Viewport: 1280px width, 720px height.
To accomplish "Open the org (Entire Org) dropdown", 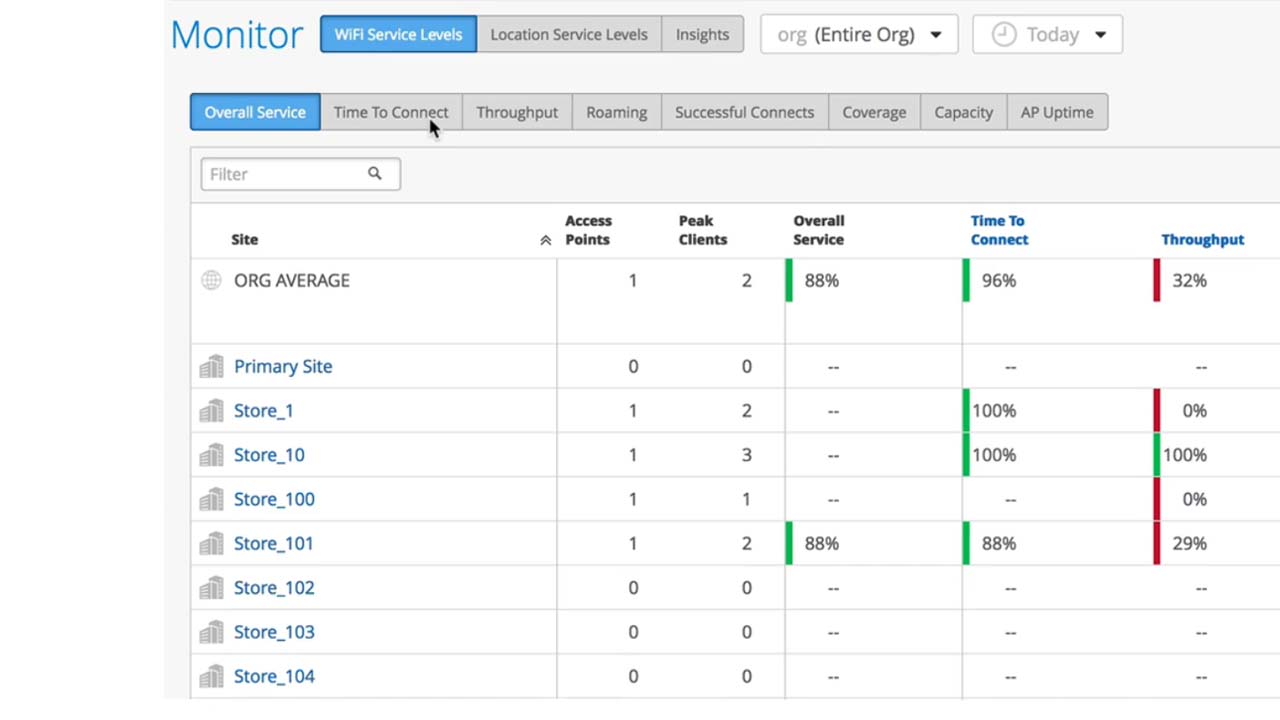I will pos(859,34).
